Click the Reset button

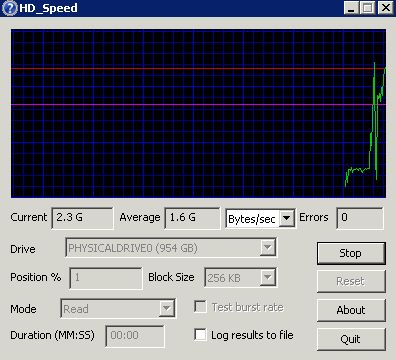click(x=351, y=281)
